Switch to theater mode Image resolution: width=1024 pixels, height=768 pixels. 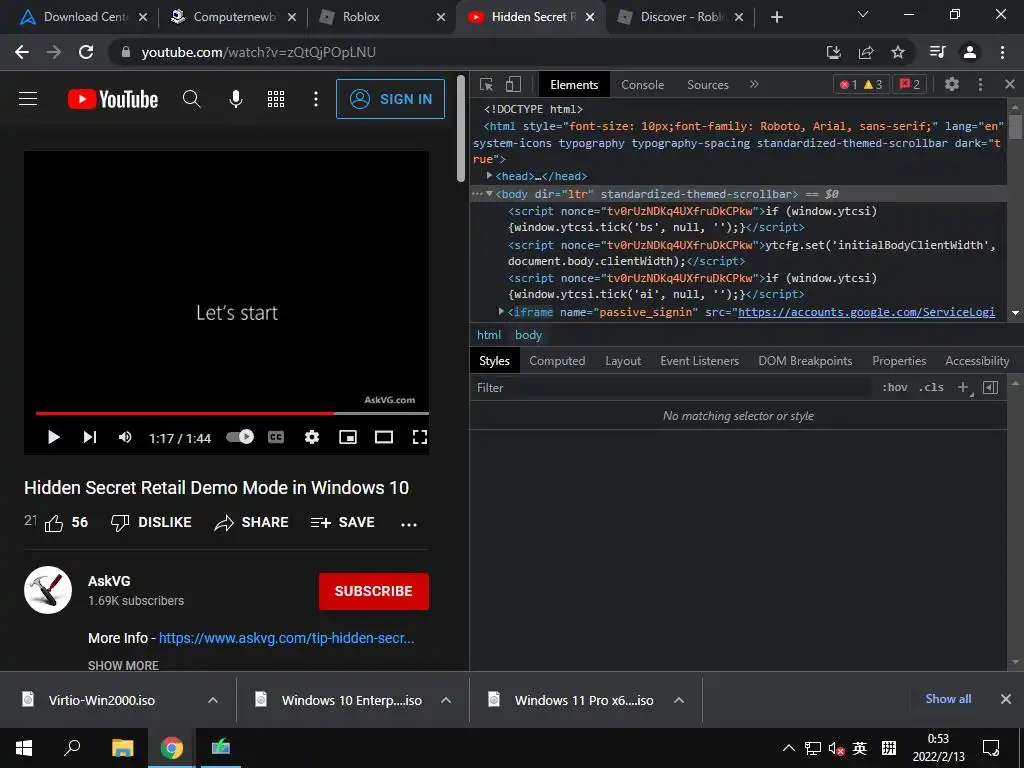click(x=384, y=437)
